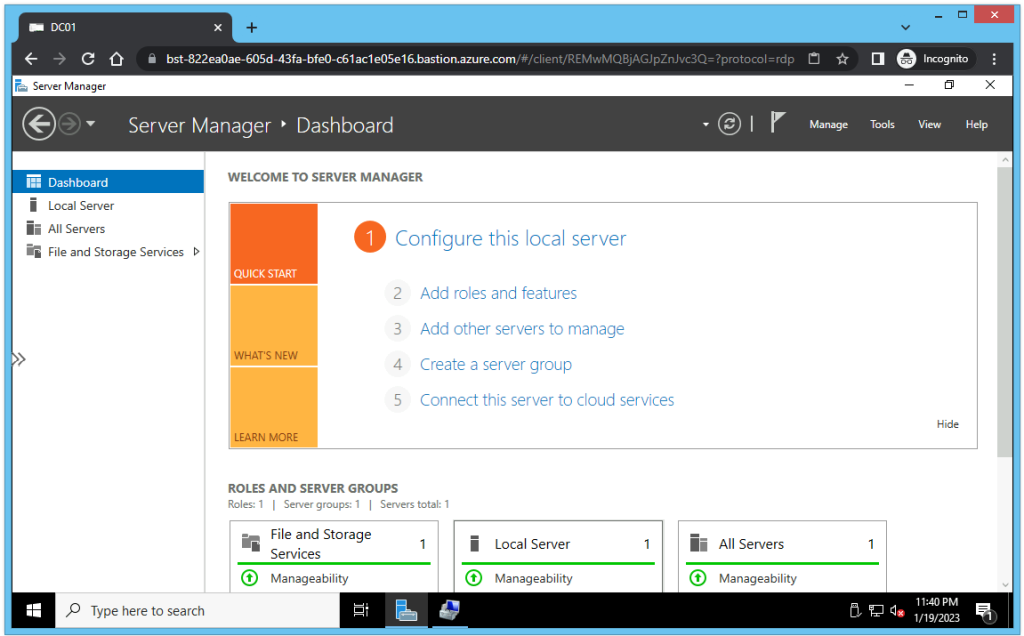Open the notifications flag

pyautogui.click(x=777, y=123)
